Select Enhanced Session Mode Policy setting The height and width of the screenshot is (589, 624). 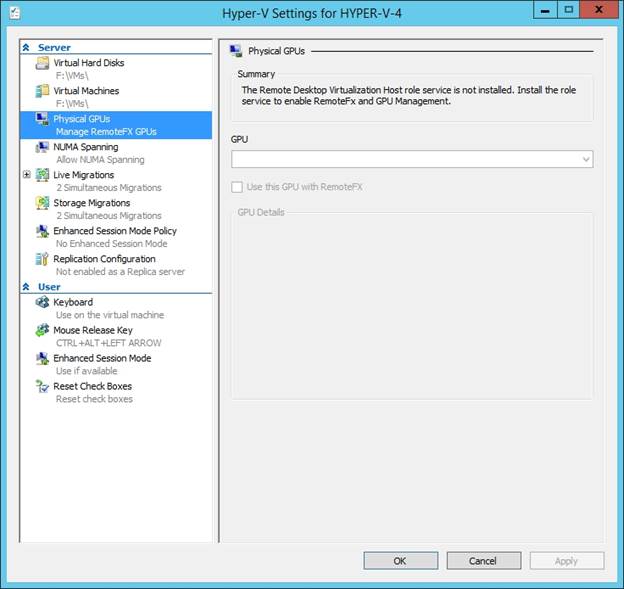[x=115, y=231]
